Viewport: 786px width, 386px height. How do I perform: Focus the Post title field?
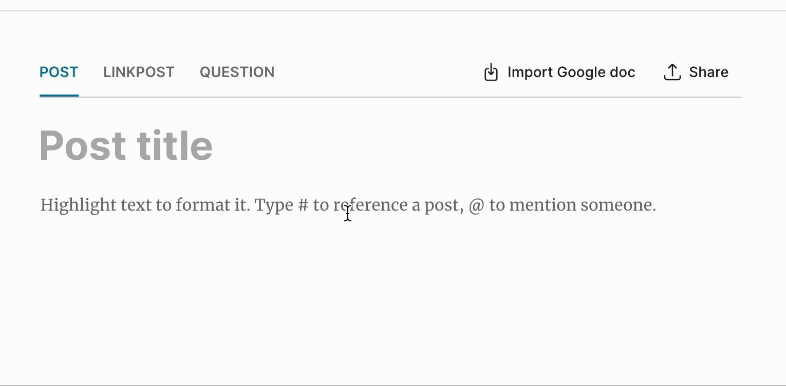(390, 145)
